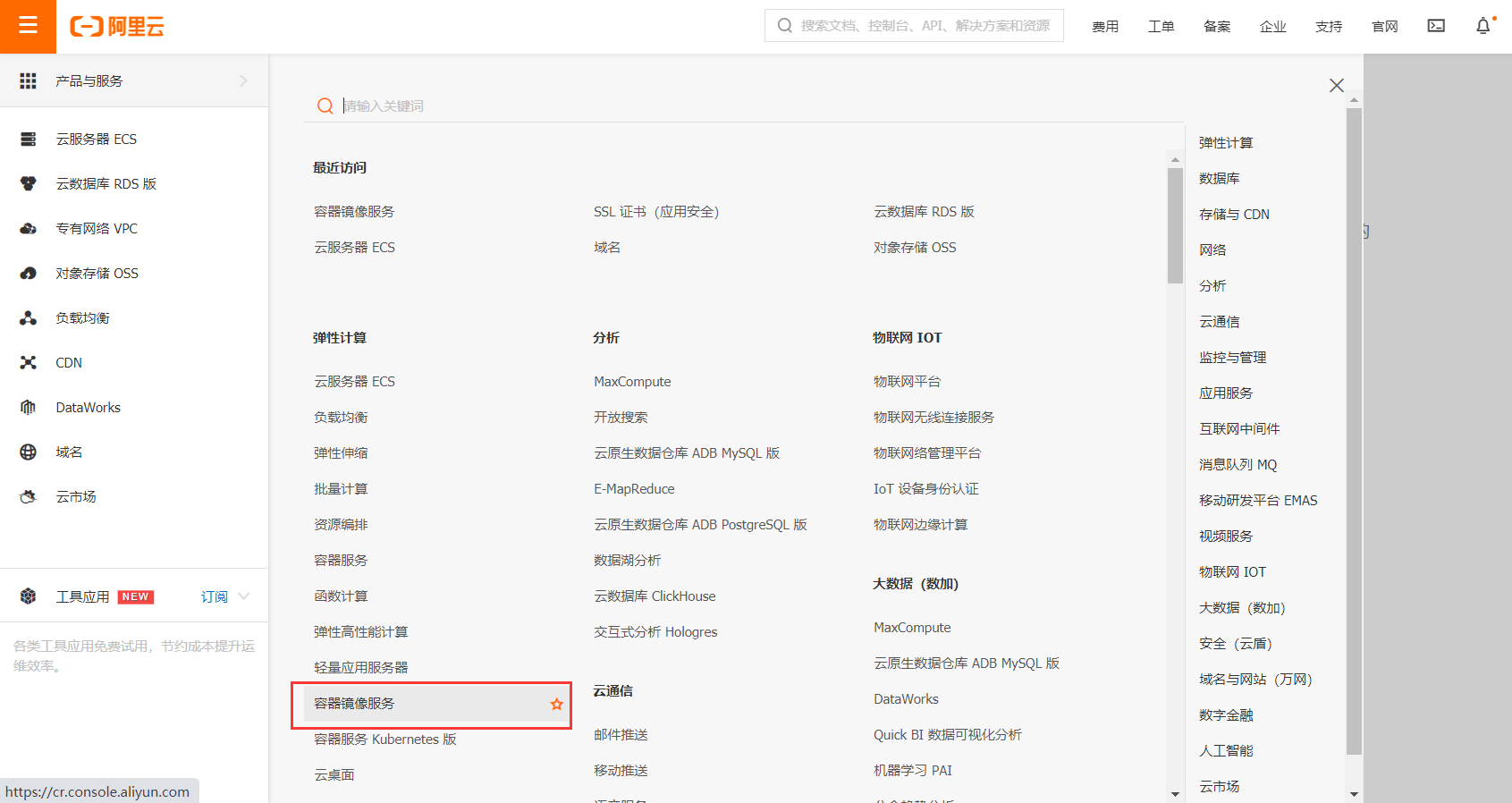Screen dimensions: 1512x803
Task: Open the Cloud Shell terminal icon
Action: [x=1436, y=26]
